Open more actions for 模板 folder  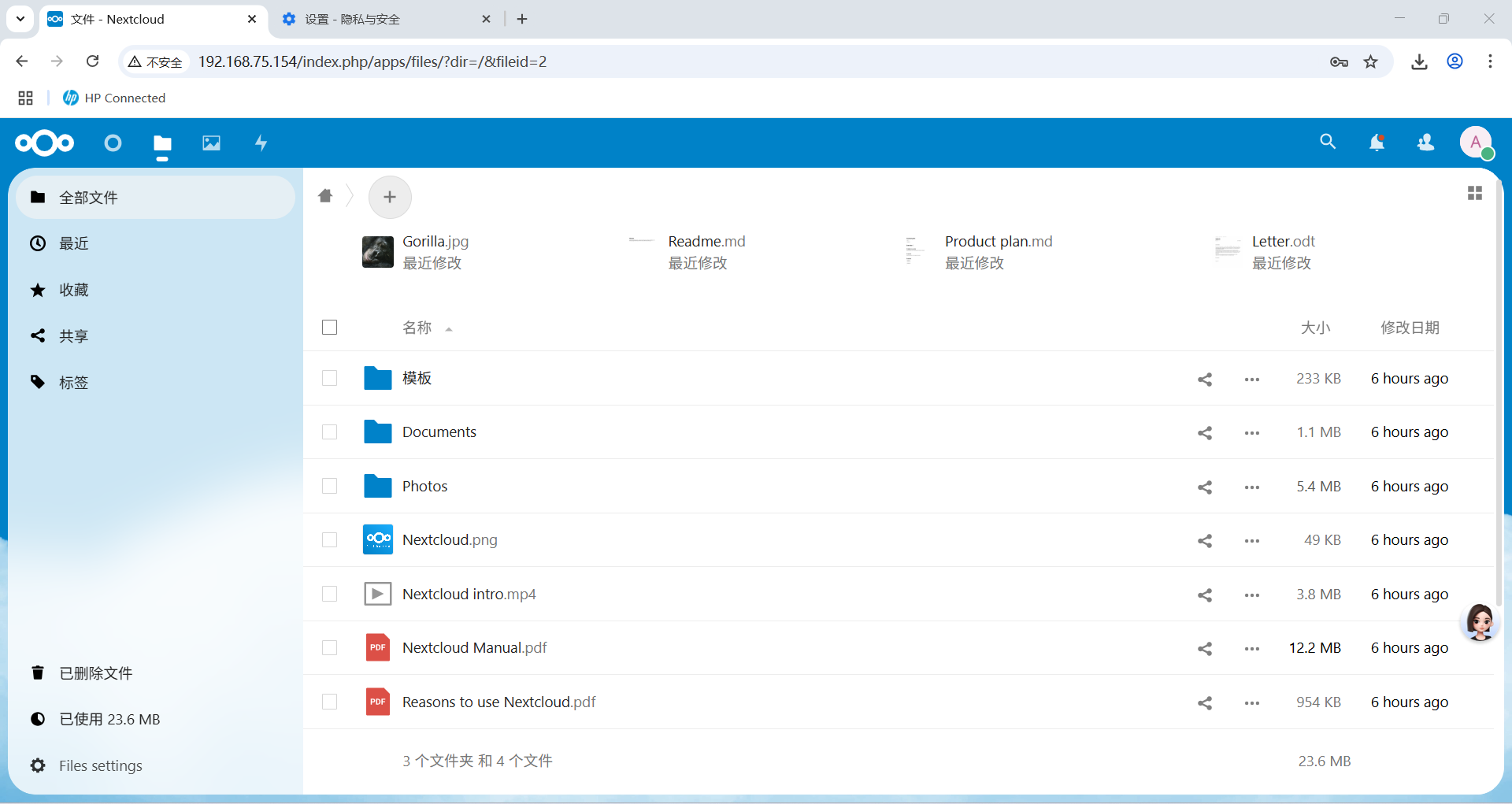[x=1252, y=379]
